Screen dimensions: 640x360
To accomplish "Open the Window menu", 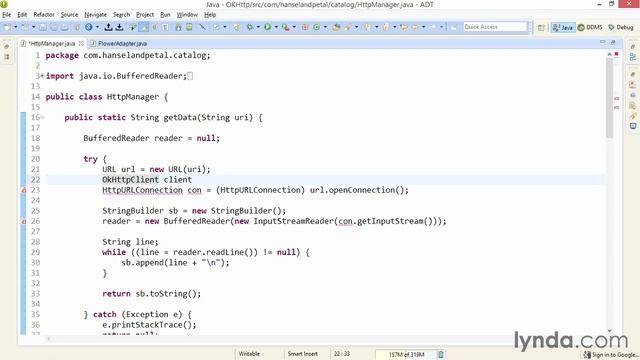I will [187, 15].
